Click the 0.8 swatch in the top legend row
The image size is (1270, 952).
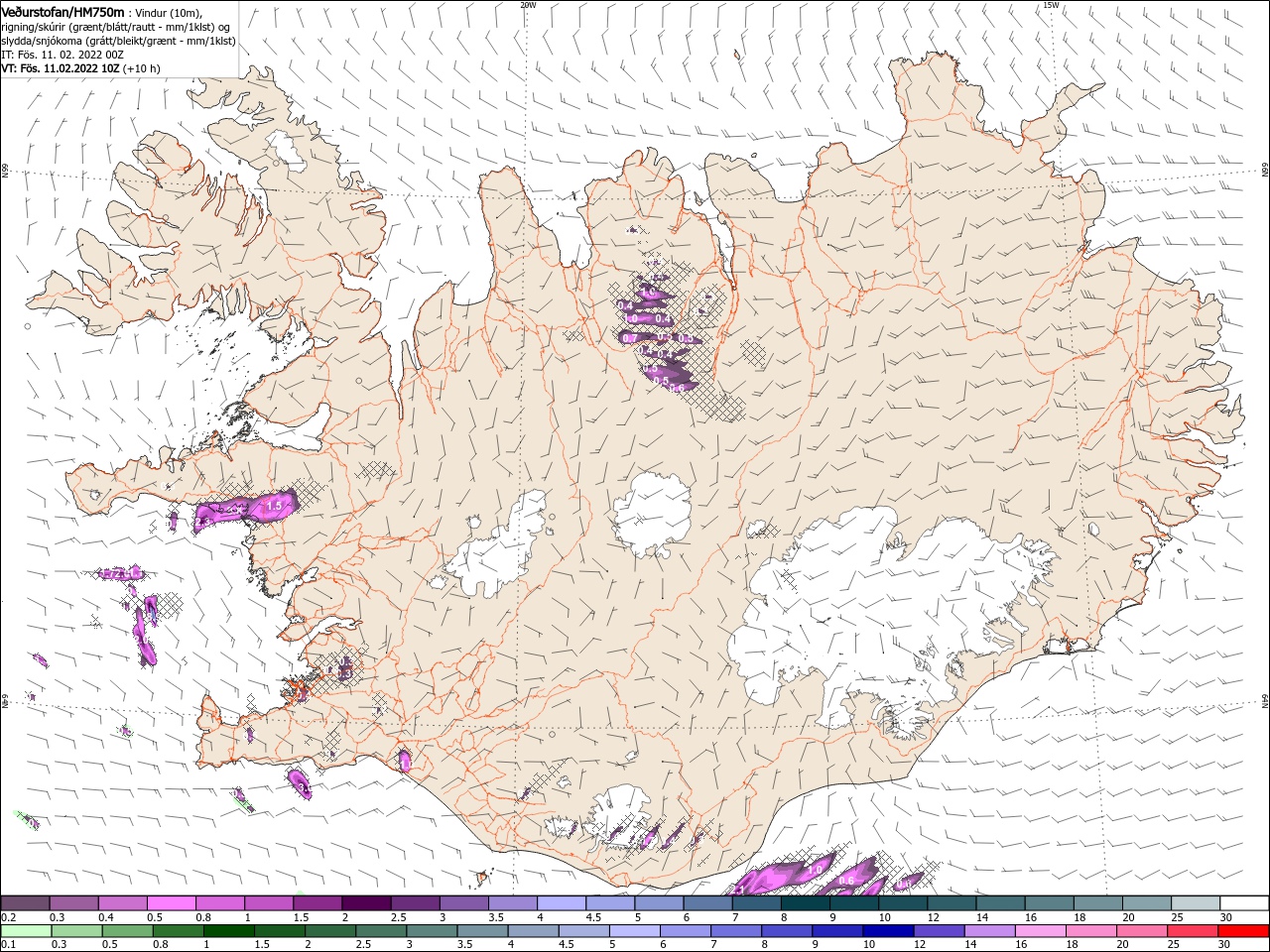(x=219, y=903)
